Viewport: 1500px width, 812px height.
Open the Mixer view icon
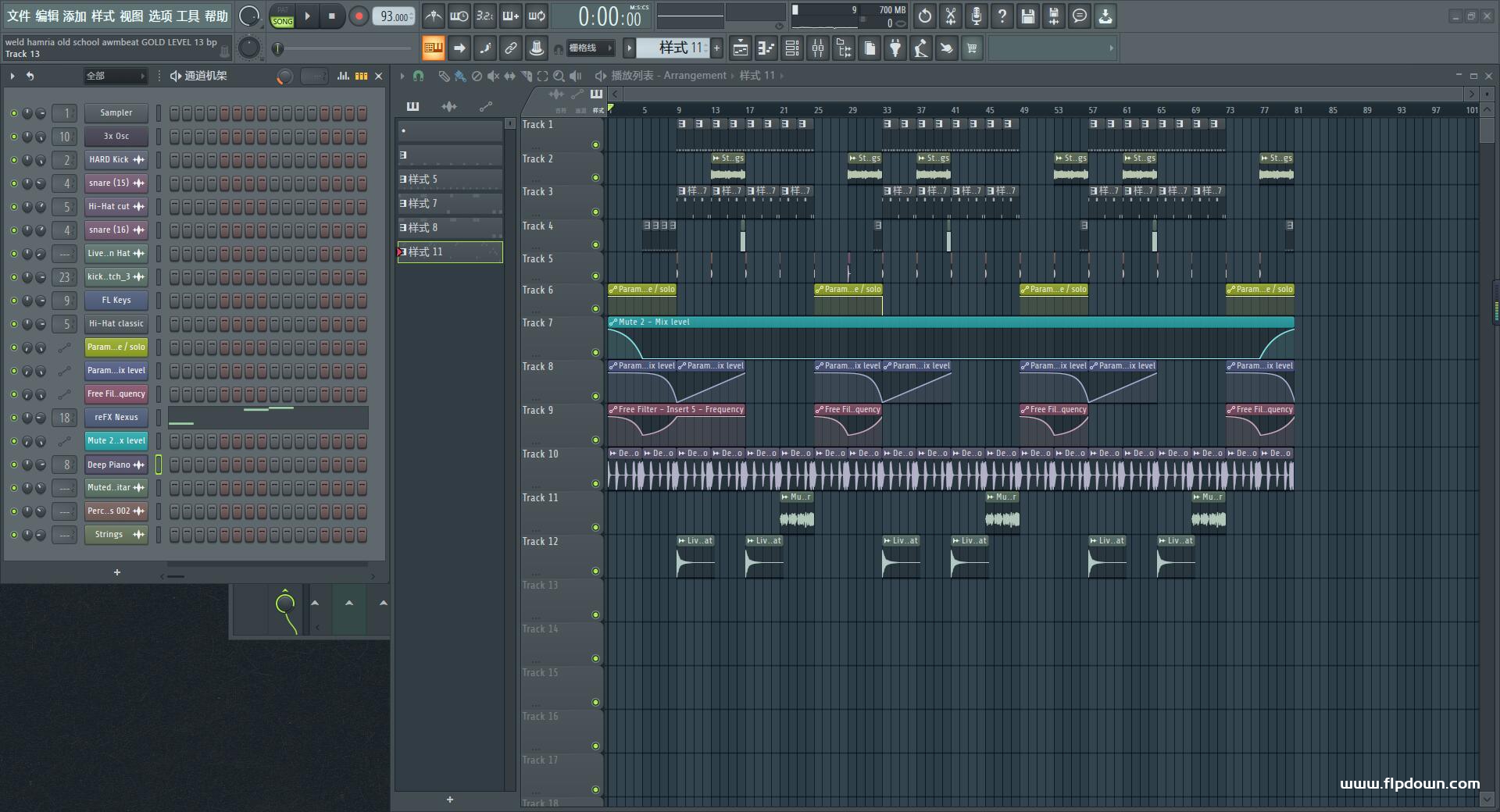(818, 48)
